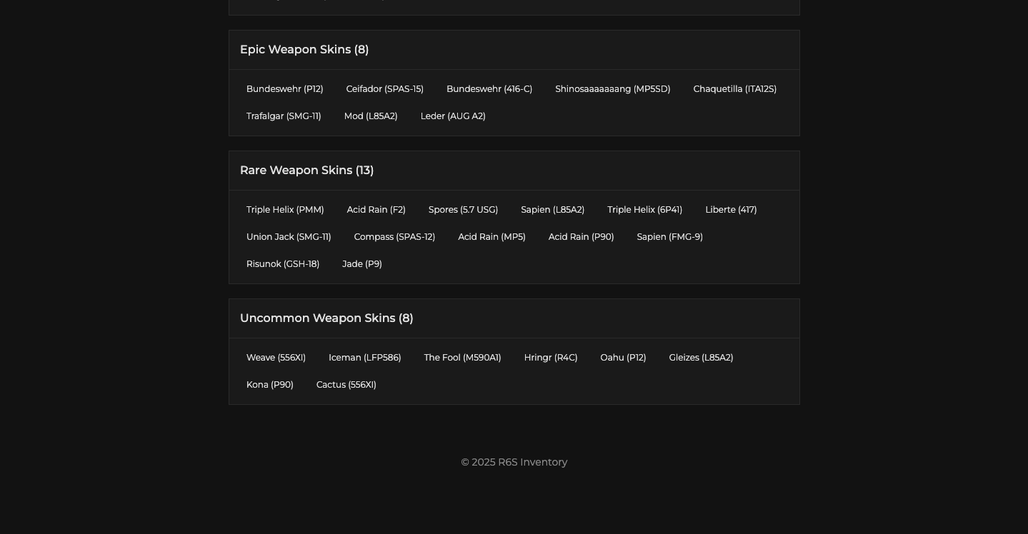
Task: Click the © 2025 R6S Inventory footer text
Action: pos(514,463)
